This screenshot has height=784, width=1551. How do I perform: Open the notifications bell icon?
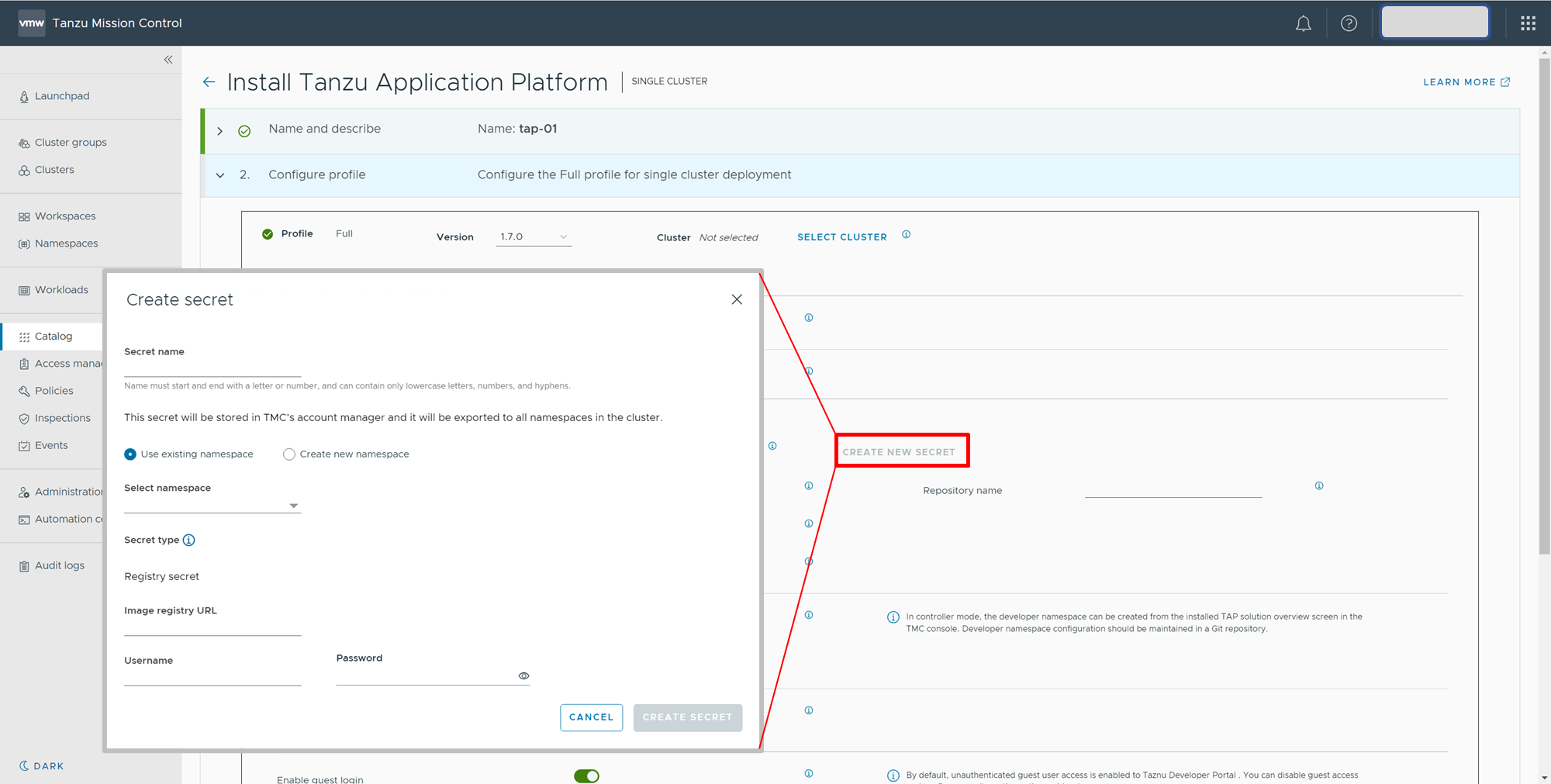tap(1303, 23)
